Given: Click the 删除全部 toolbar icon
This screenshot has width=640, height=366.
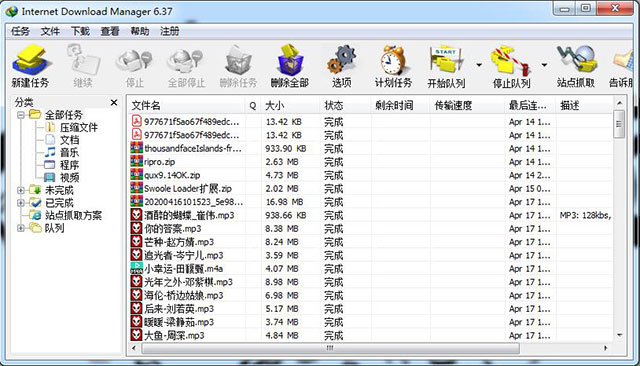Looking at the screenshot, I should (290, 60).
